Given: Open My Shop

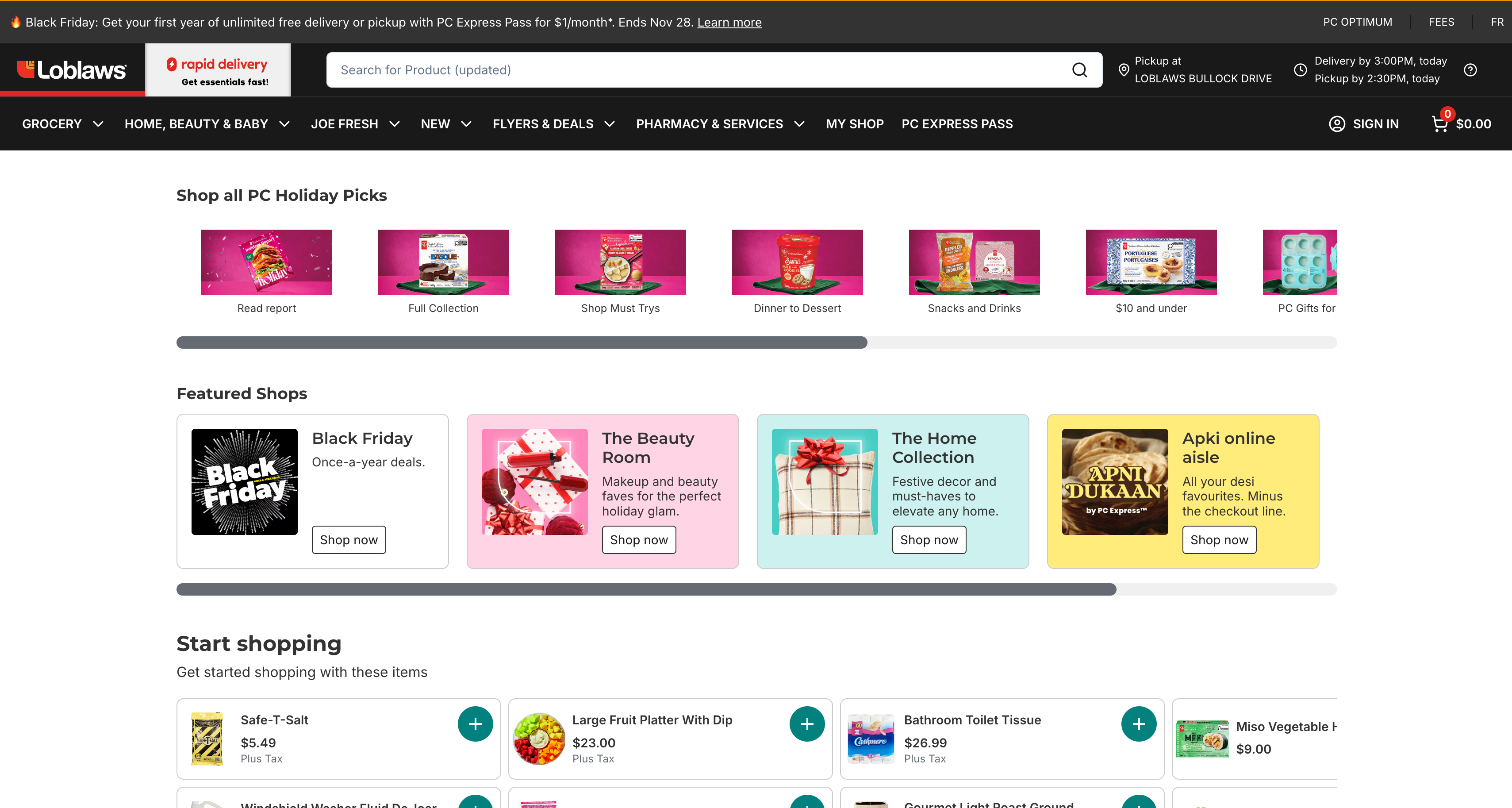Looking at the screenshot, I should point(855,124).
